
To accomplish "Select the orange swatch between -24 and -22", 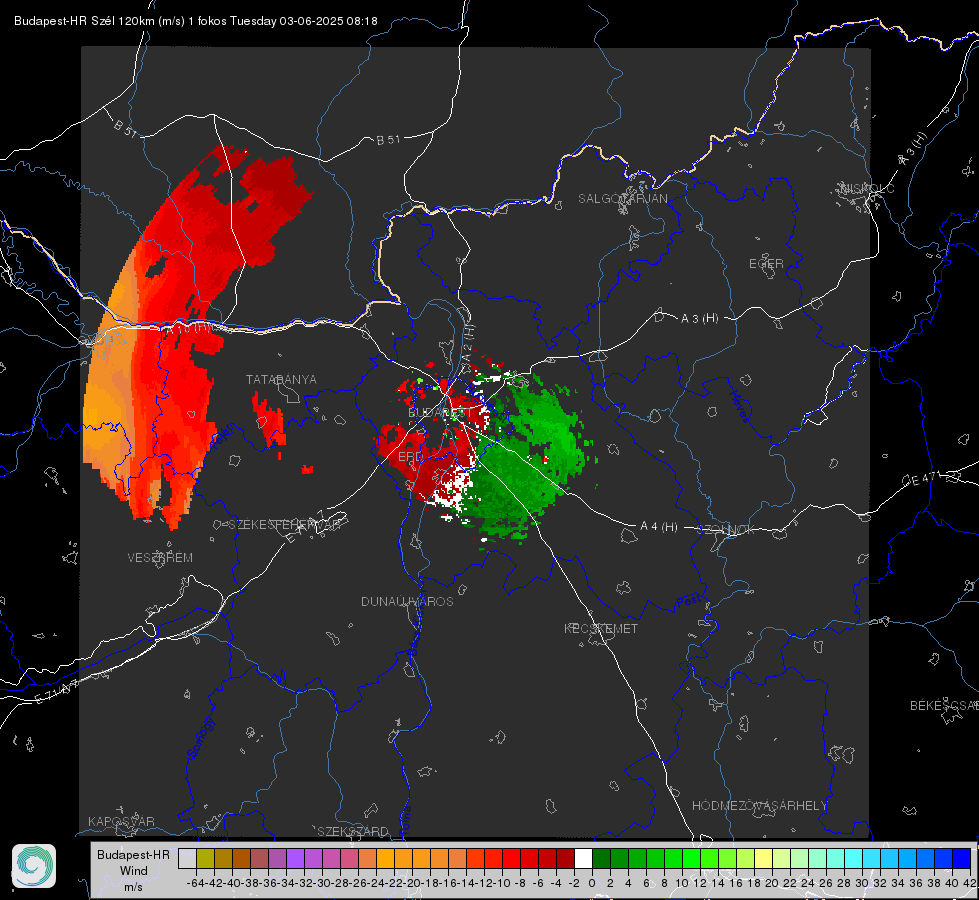I will [x=385, y=858].
